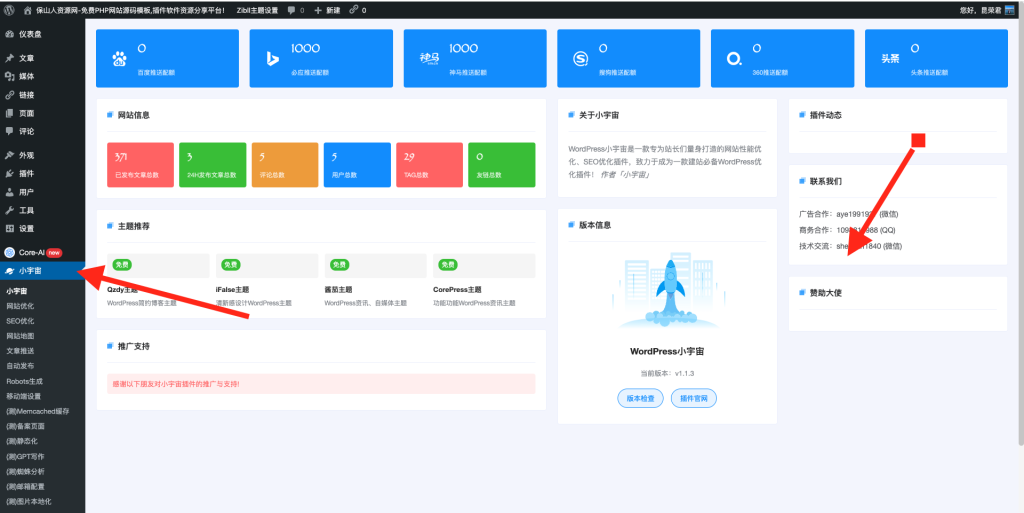Click the 外观 appearance brush icon
The image size is (1024, 513).
[x=10, y=155]
